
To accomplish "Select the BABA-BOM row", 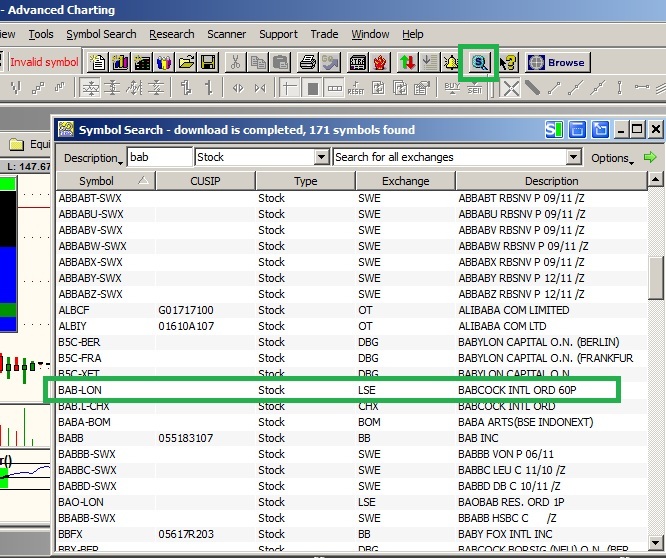I will 352,422.
